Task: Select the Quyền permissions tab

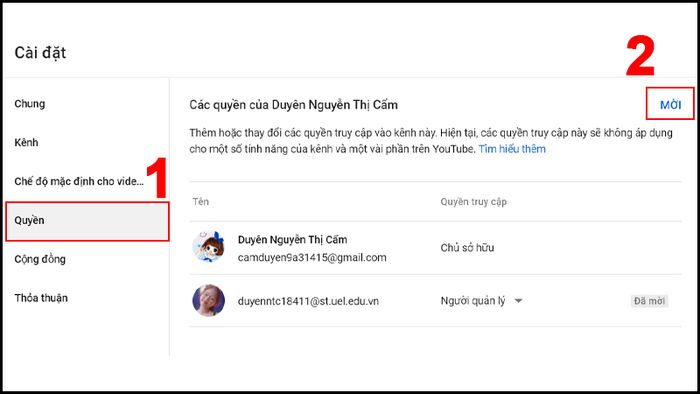Action: (x=87, y=221)
